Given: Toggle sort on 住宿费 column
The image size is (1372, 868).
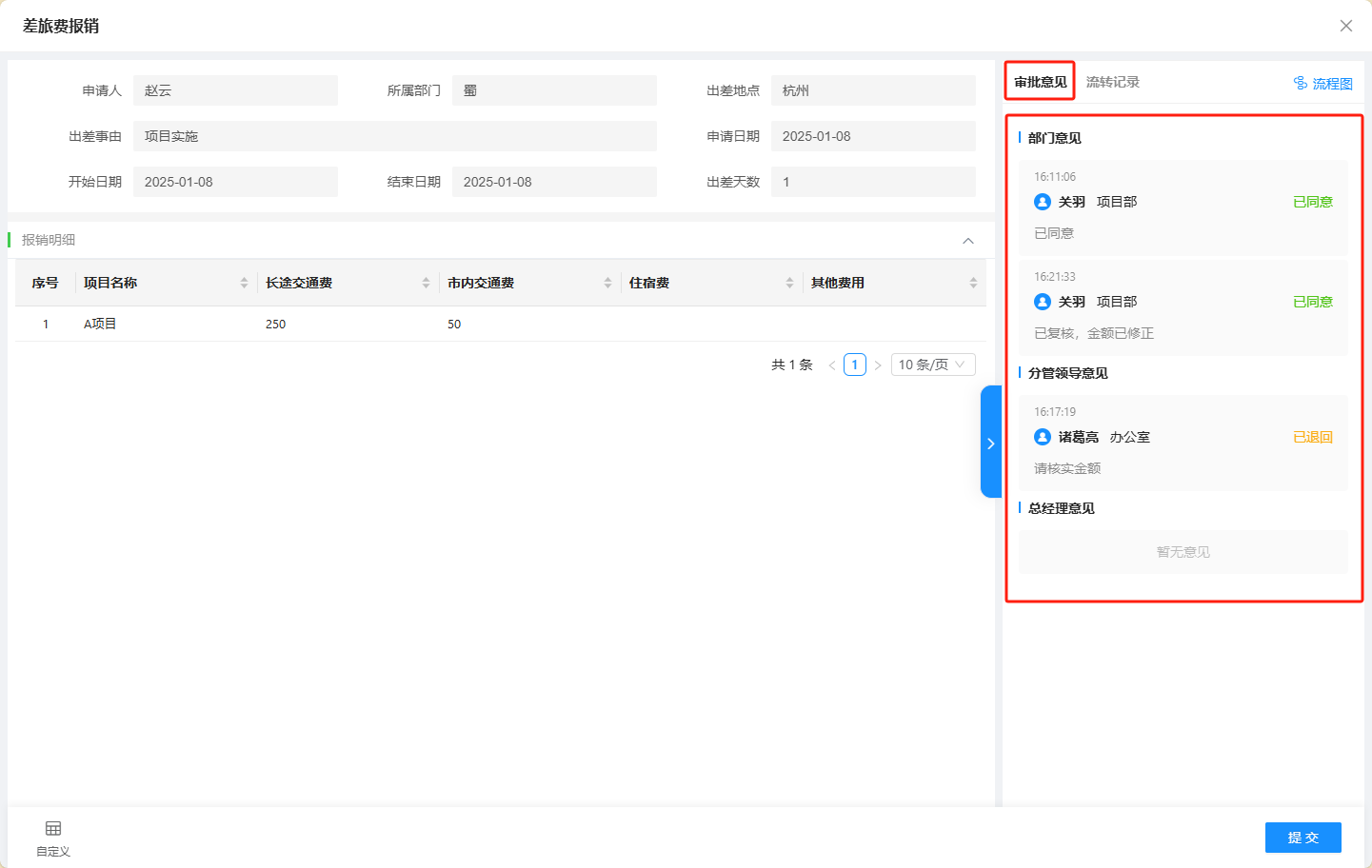Looking at the screenshot, I should pyautogui.click(x=789, y=283).
